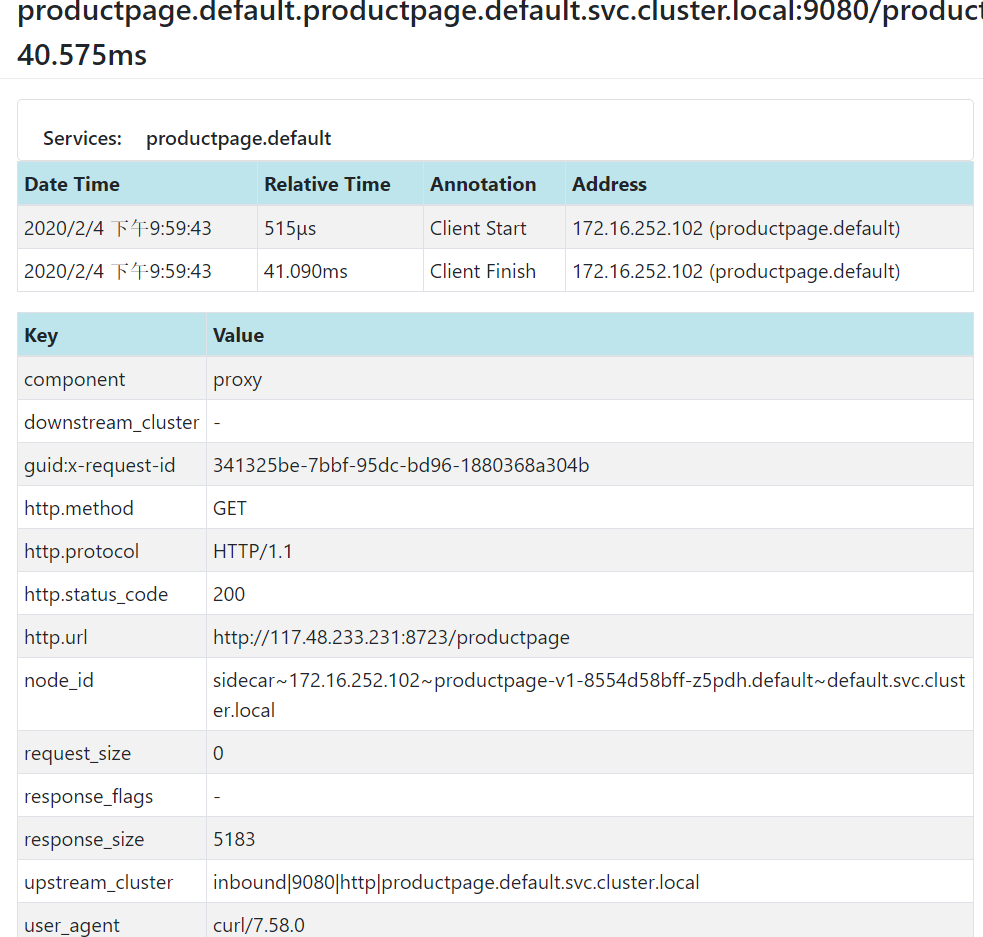Image resolution: width=983 pixels, height=937 pixels.
Task: Click the 41.090ms relative time cell
Action: [x=305, y=271]
